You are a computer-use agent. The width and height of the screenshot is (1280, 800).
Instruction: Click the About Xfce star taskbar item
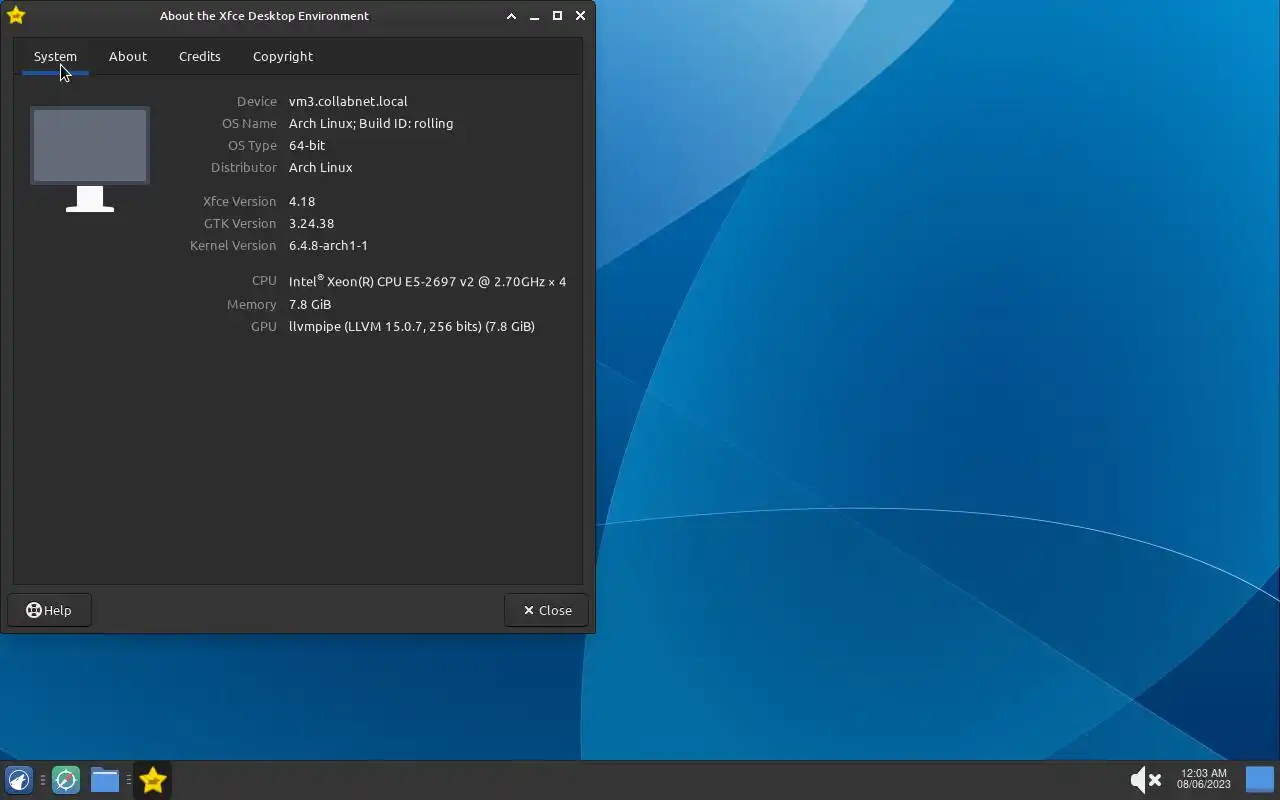pos(153,780)
